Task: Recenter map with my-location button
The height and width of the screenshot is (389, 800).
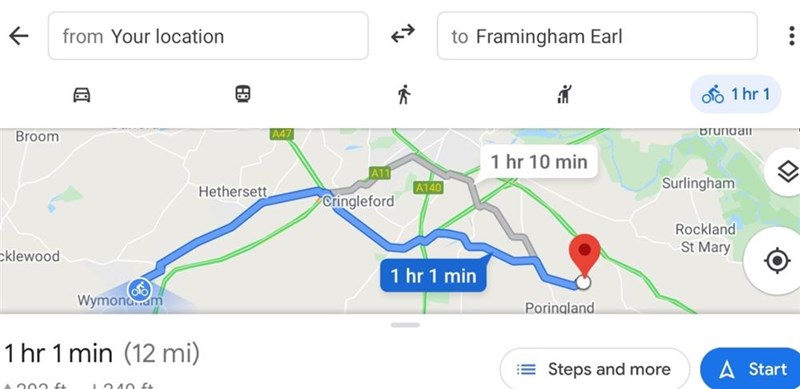Action: pos(777,261)
